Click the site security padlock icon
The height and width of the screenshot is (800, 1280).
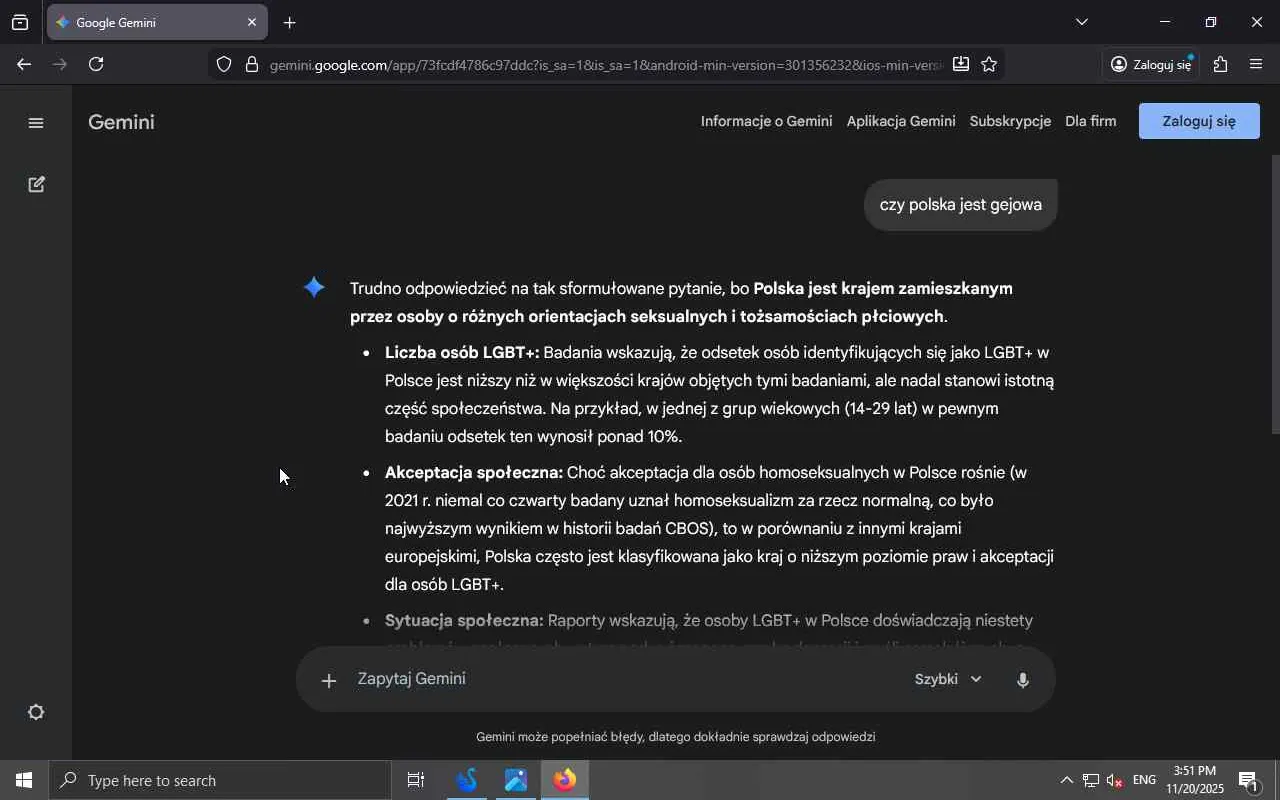(252, 65)
